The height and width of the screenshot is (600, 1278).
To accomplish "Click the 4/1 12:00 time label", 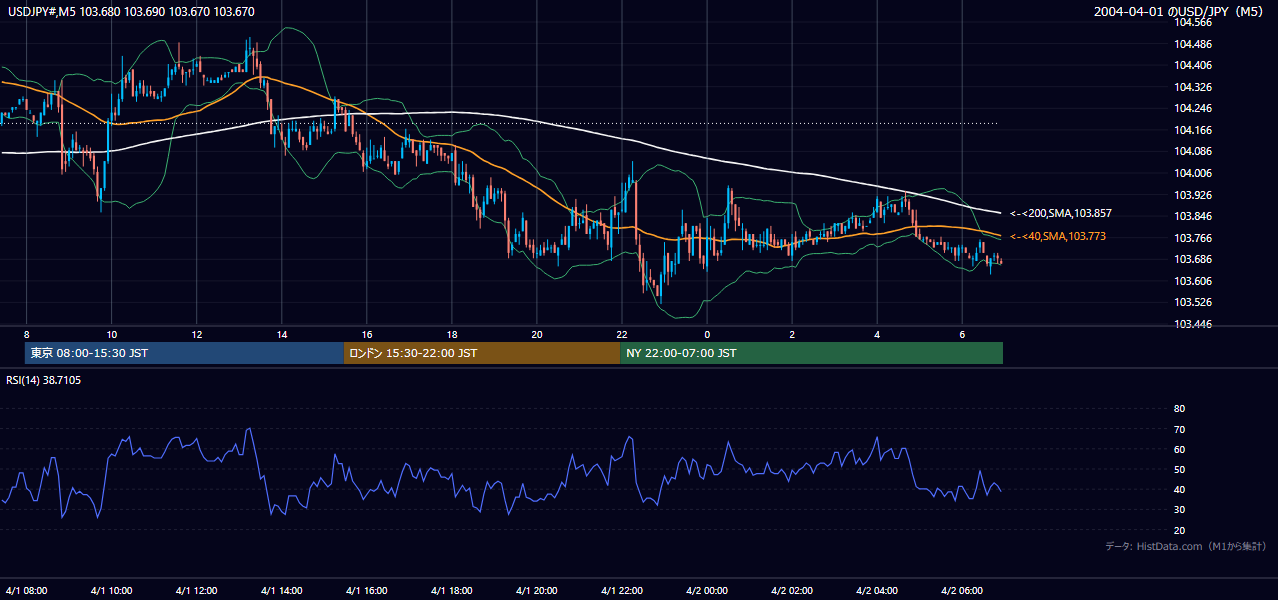I will 197,591.
